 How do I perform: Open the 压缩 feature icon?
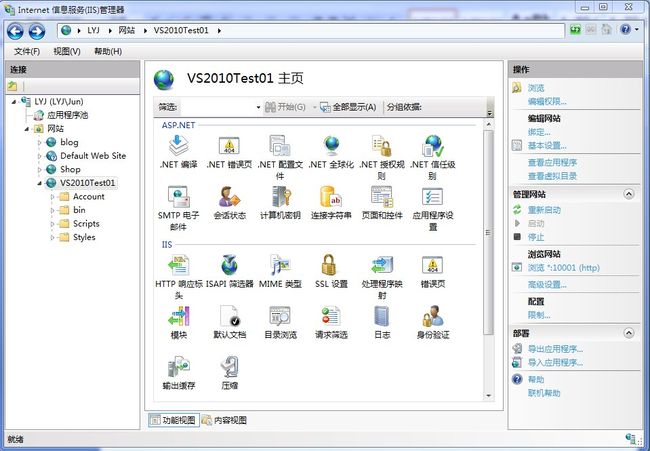tap(229, 367)
